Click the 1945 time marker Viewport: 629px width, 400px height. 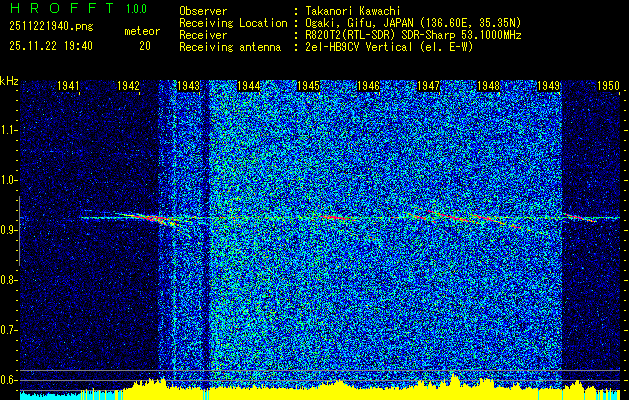click(308, 86)
